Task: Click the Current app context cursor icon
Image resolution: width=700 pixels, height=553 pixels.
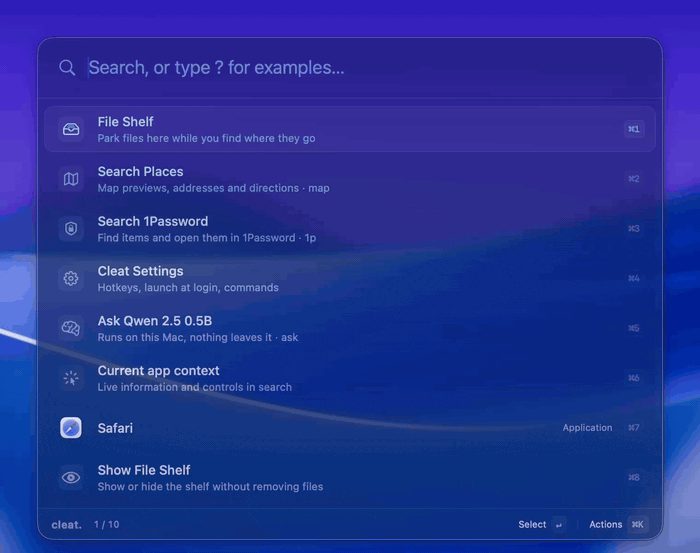Action: [71, 378]
